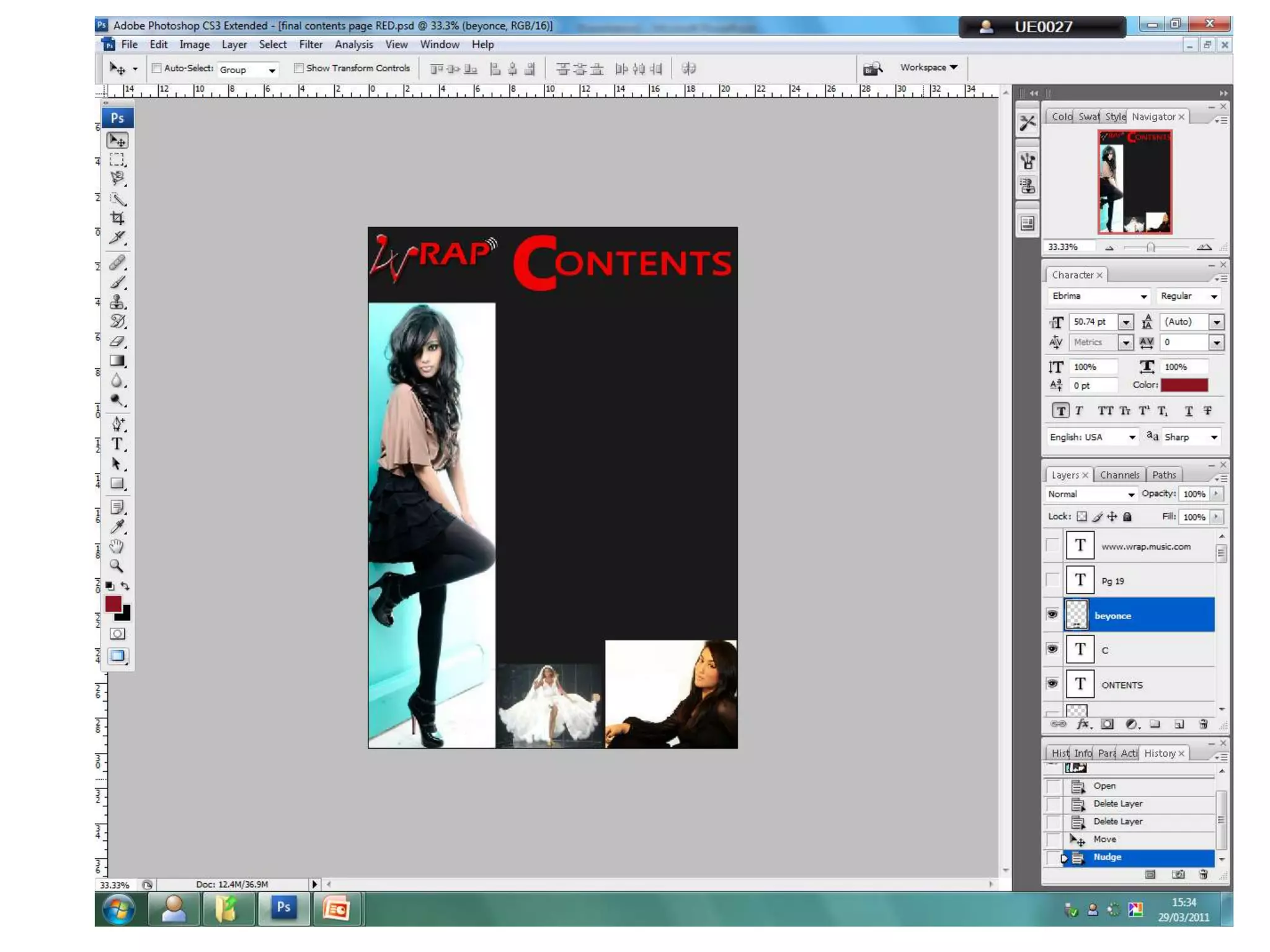Switch to the Paths tab

point(1164,475)
